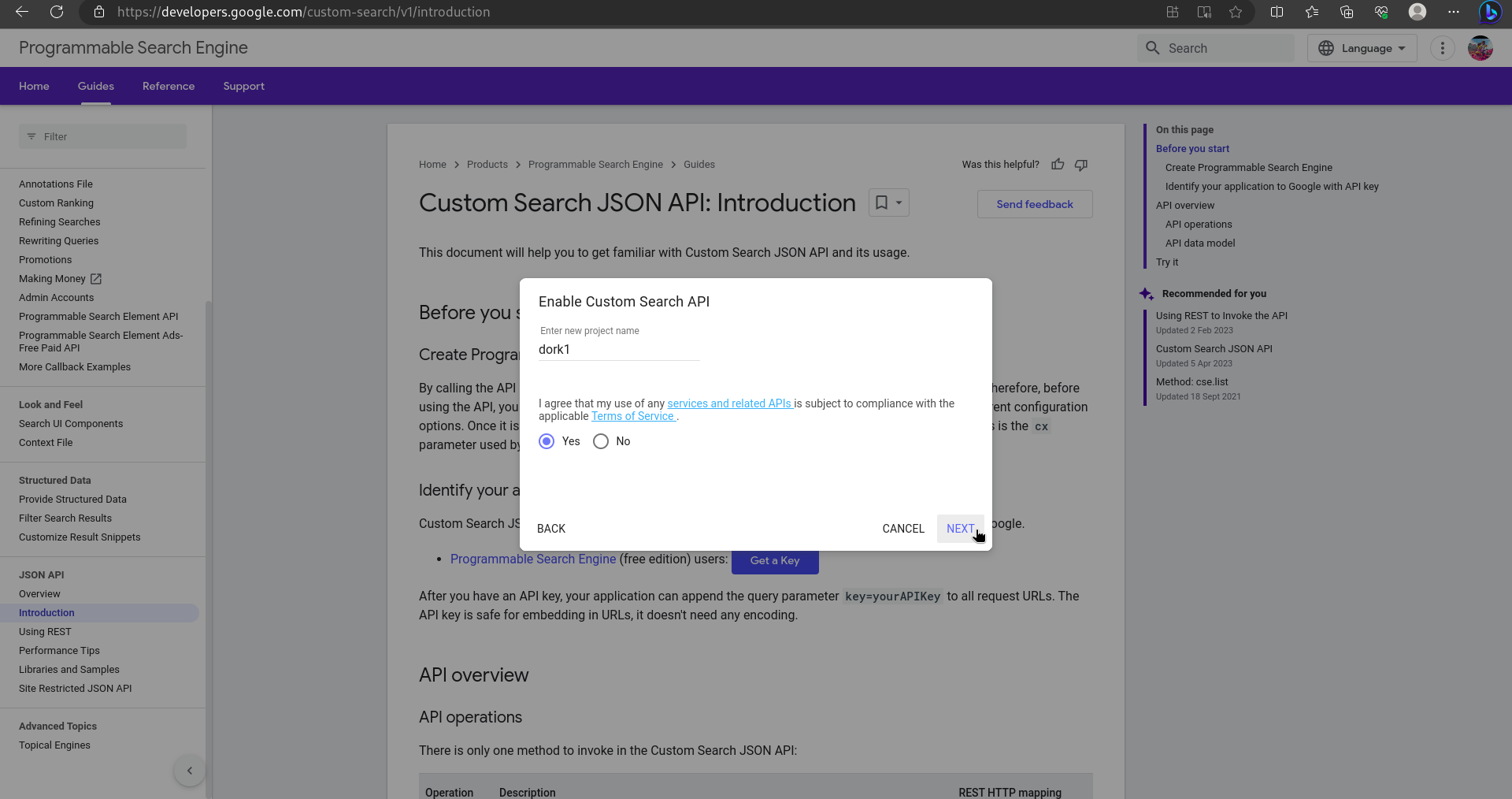
Task: Open Search UI Components in sidebar
Action: point(71,424)
